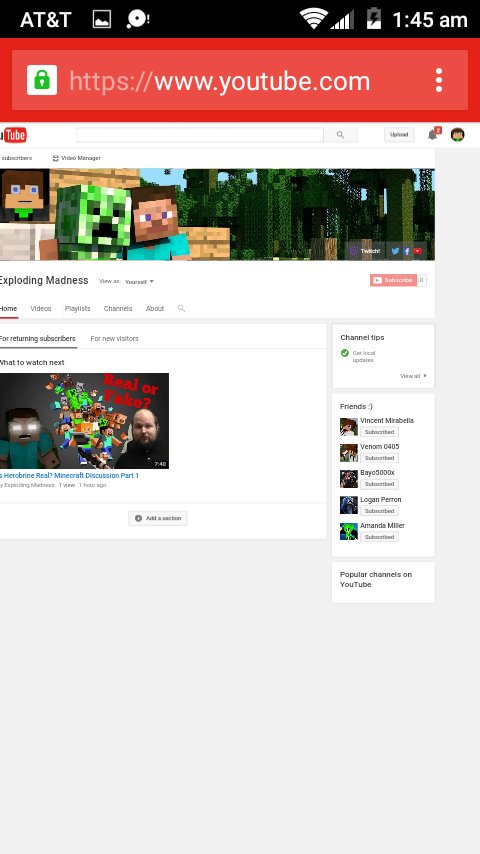Switch to the Channels tab
The image size is (480, 854).
pyautogui.click(x=118, y=308)
